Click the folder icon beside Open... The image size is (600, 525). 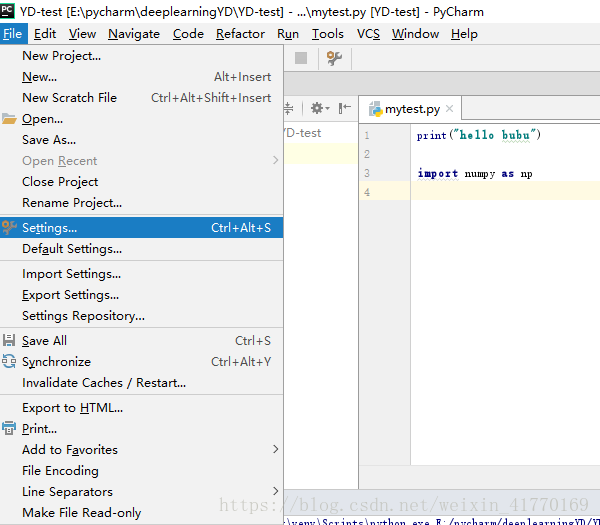(x=9, y=119)
